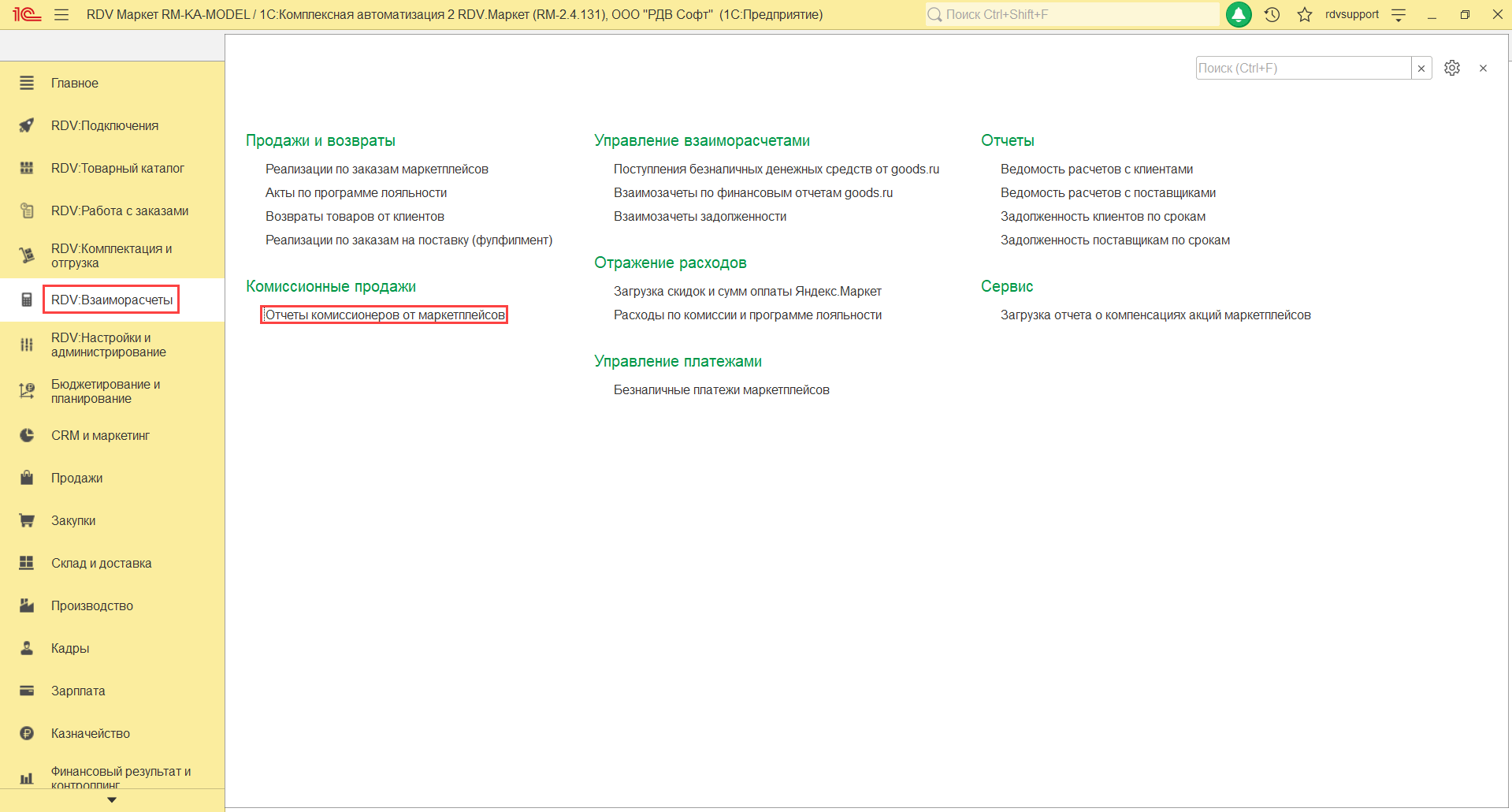Open the RDV:Подключения section

105,125
